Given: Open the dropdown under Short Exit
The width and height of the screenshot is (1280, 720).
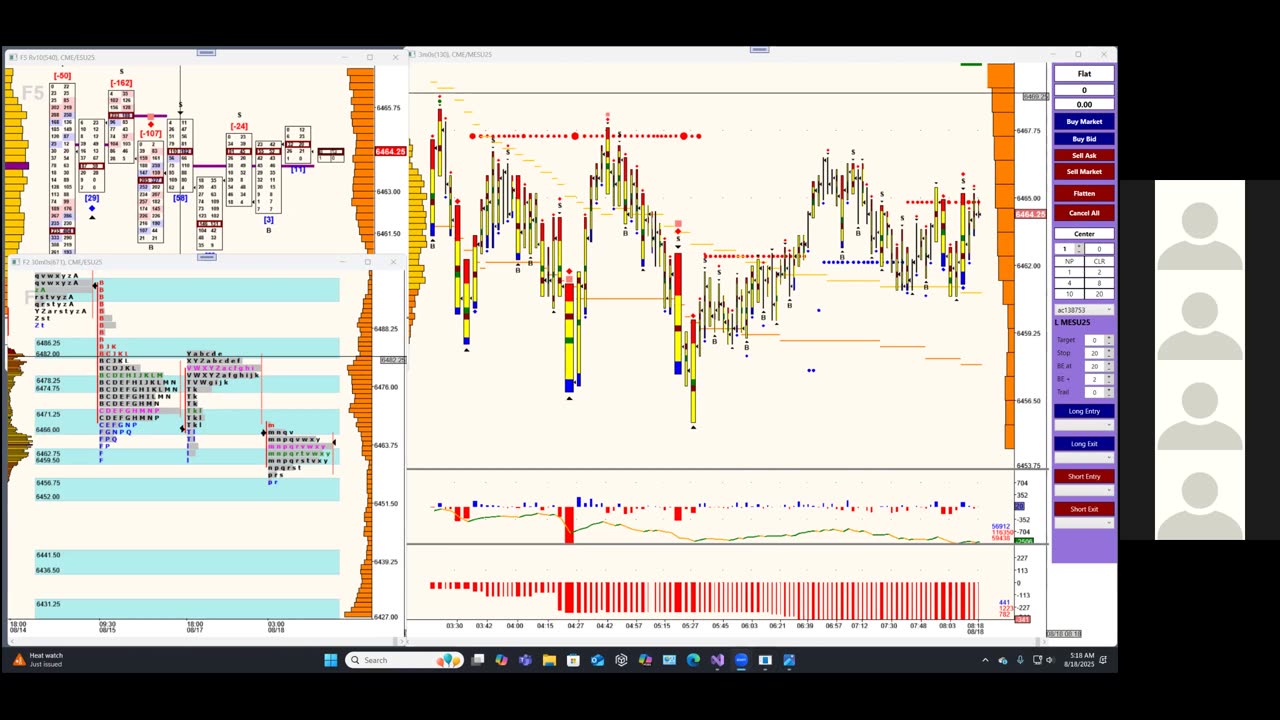Looking at the screenshot, I should [x=1084, y=523].
